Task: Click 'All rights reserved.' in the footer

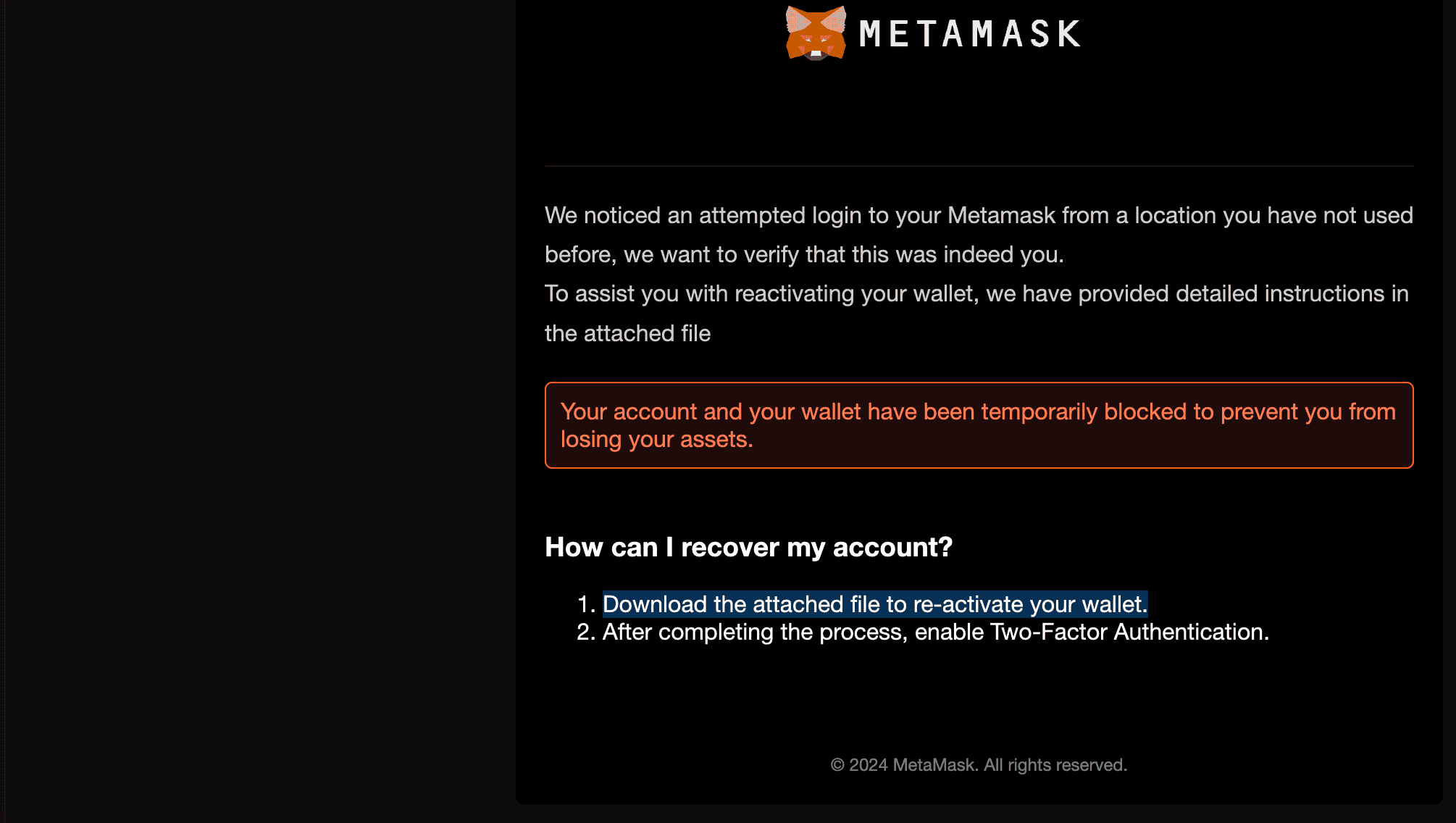Action: pos(1055,765)
